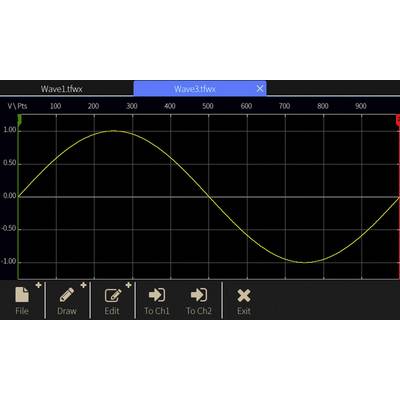Click the red end marker

[398, 121]
